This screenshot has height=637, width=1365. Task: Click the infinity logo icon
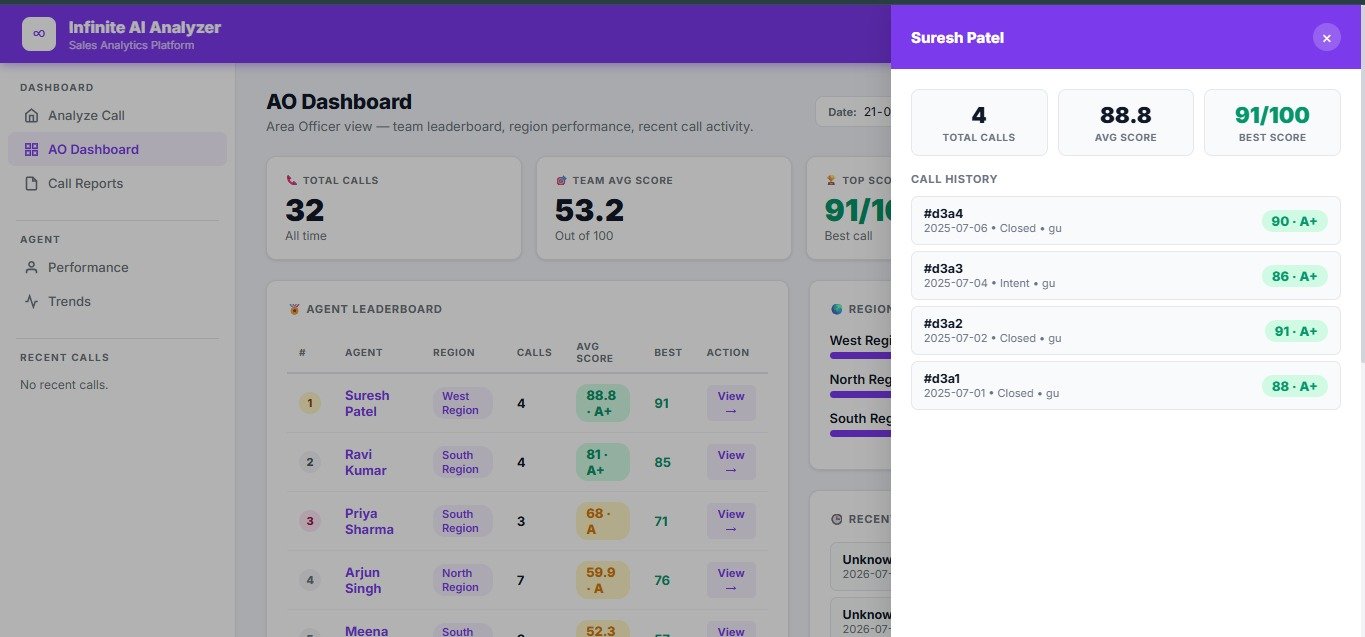39,34
